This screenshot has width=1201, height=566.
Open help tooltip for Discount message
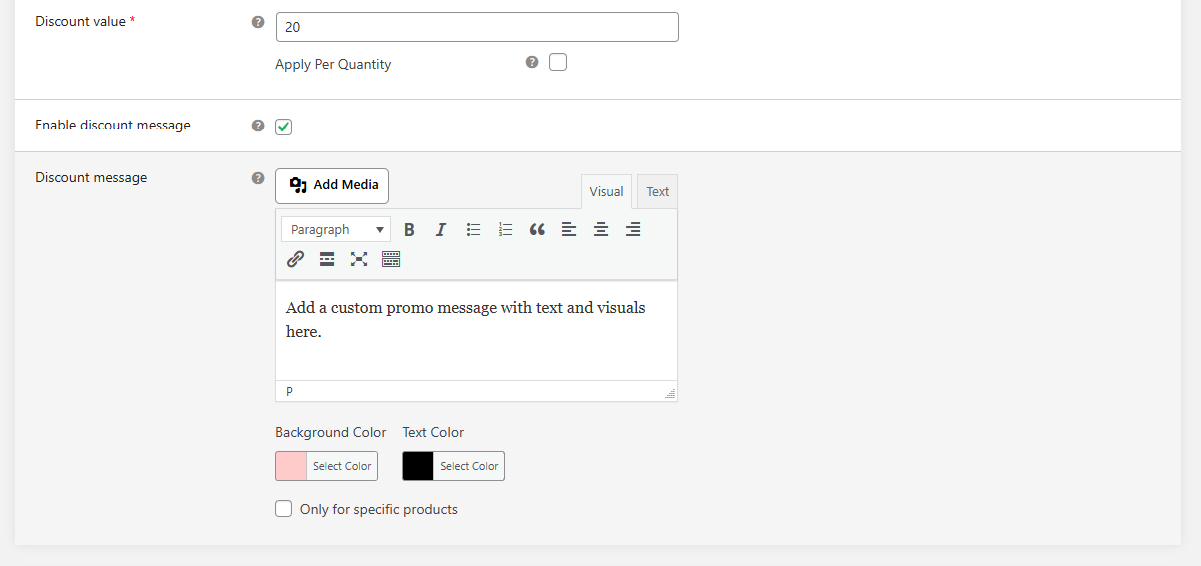pyautogui.click(x=258, y=178)
